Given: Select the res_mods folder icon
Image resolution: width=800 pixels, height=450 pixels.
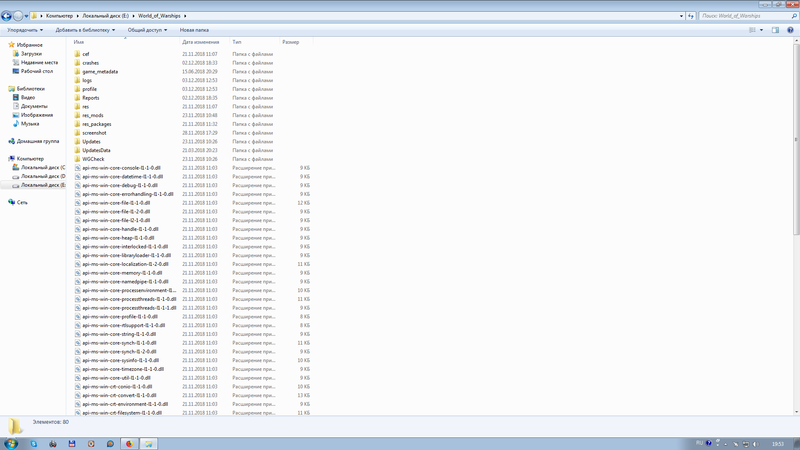Looking at the screenshot, I should pos(78,115).
